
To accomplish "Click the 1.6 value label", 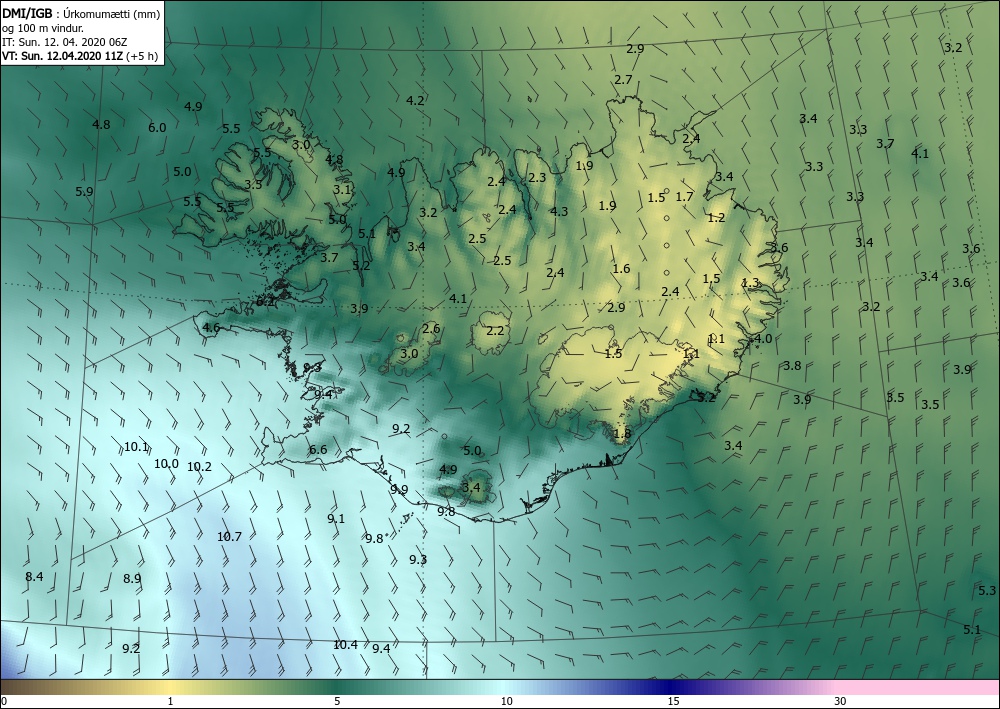I will tap(621, 269).
